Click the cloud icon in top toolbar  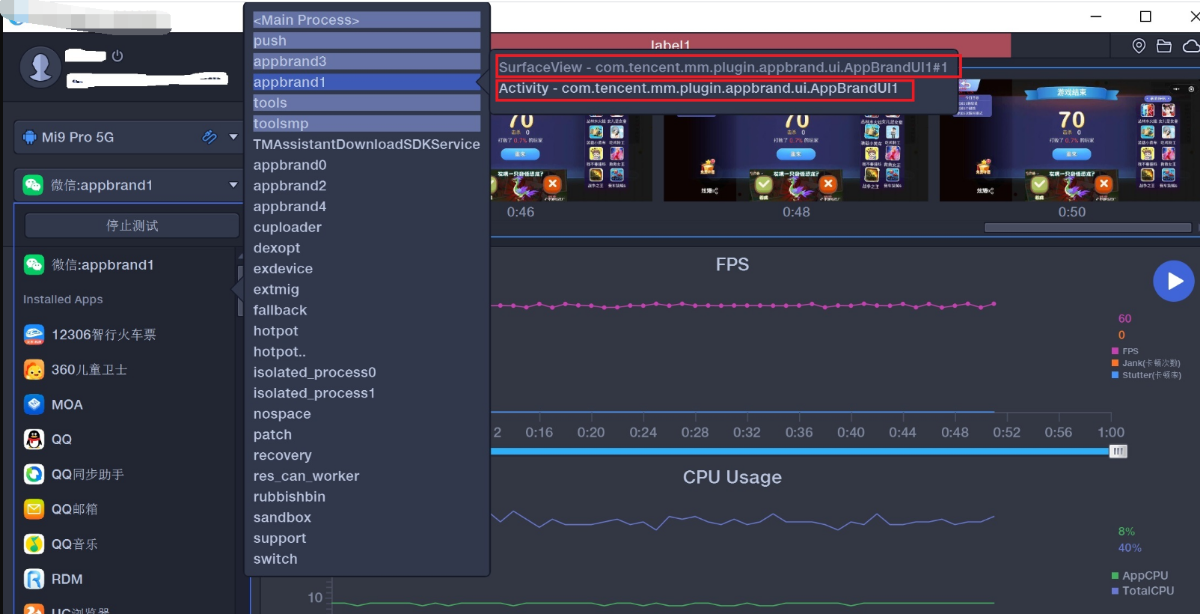pyautogui.click(x=1190, y=46)
